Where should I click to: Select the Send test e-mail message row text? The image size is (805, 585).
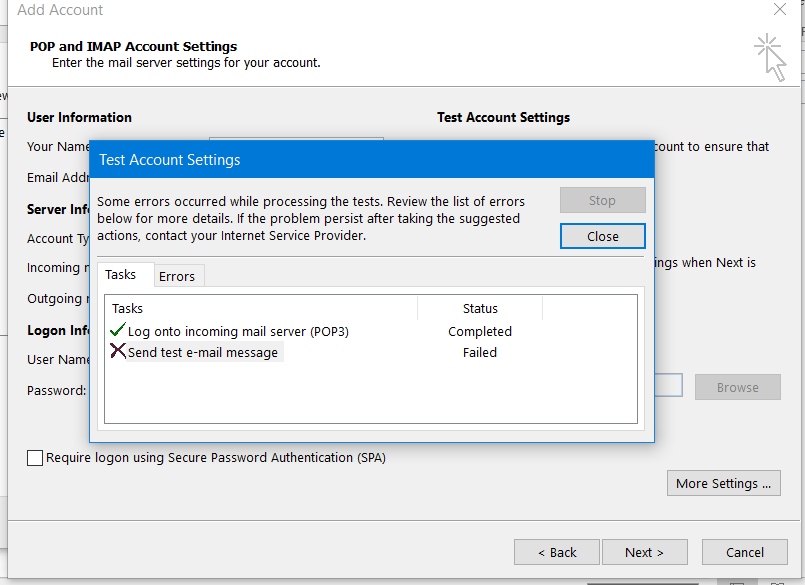(x=203, y=352)
